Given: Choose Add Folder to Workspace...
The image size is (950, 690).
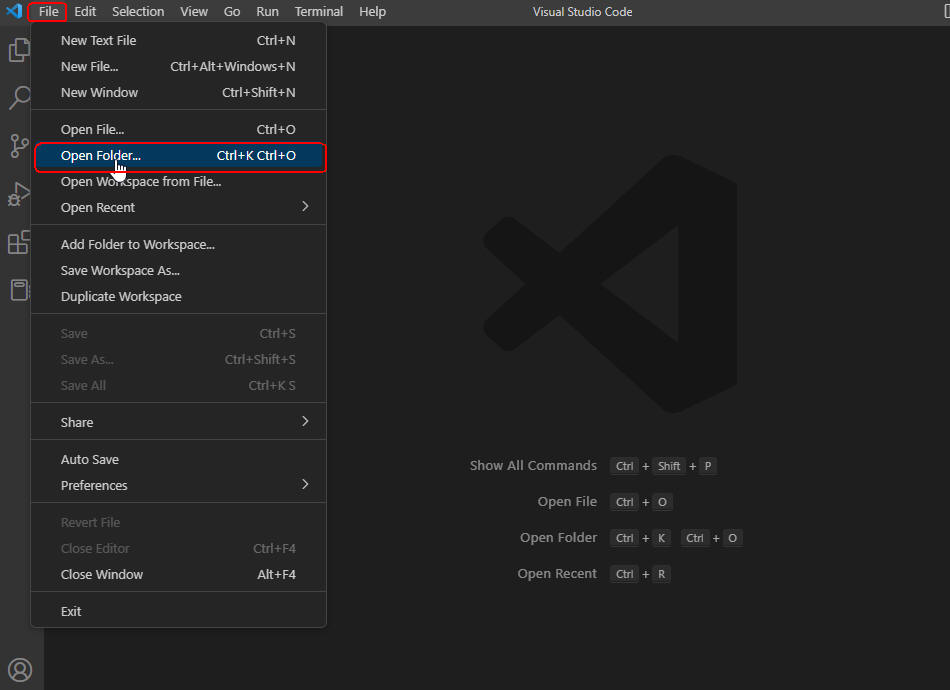Looking at the screenshot, I should click(x=179, y=245).
